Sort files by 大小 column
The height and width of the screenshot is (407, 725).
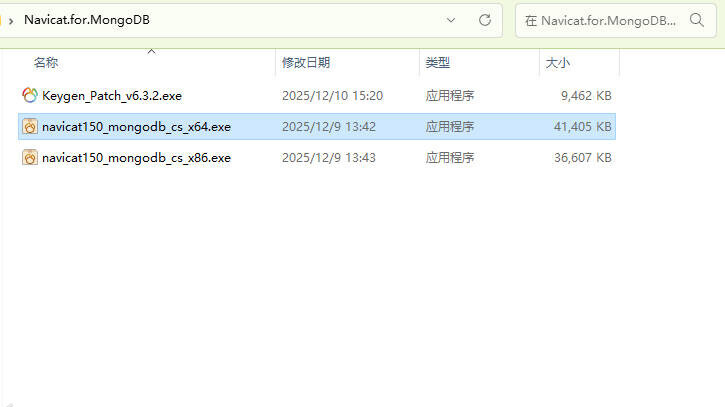point(558,62)
